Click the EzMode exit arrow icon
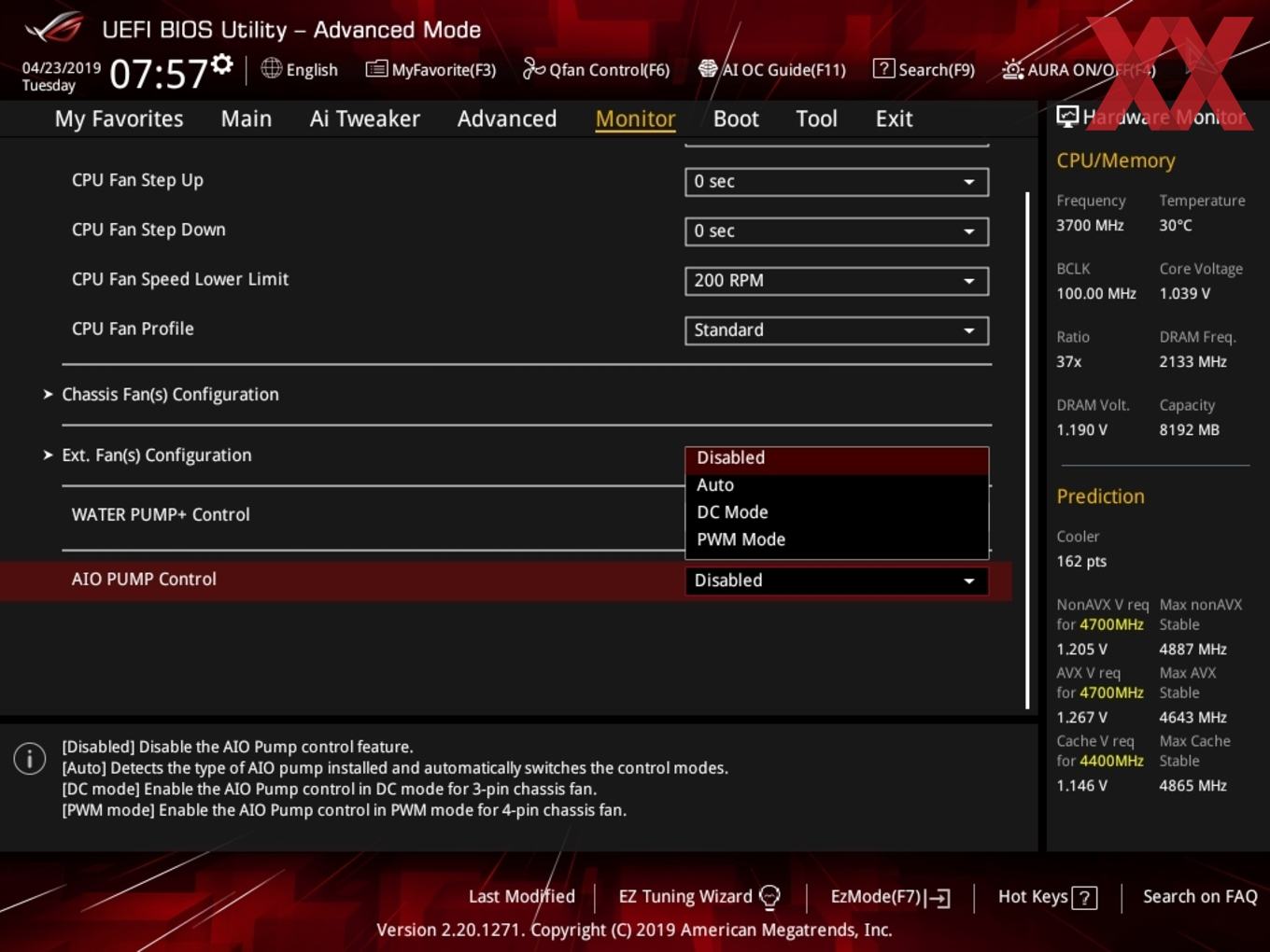Viewport: 1270px width, 952px height. click(939, 898)
